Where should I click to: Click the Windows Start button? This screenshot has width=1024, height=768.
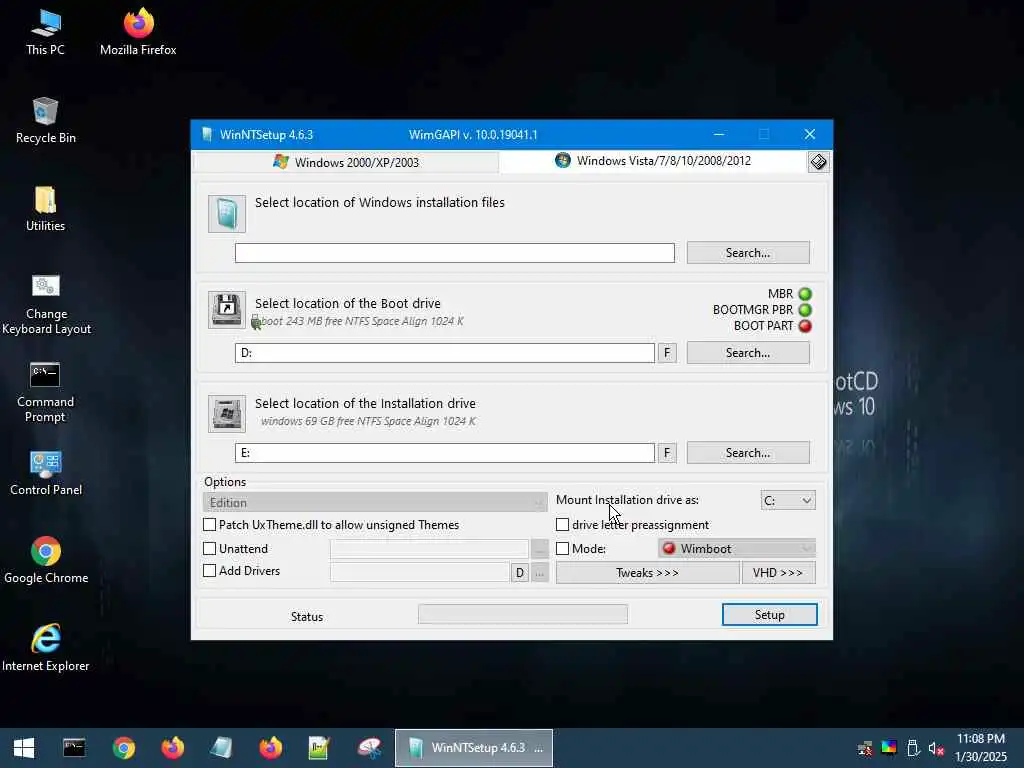[x=24, y=748]
